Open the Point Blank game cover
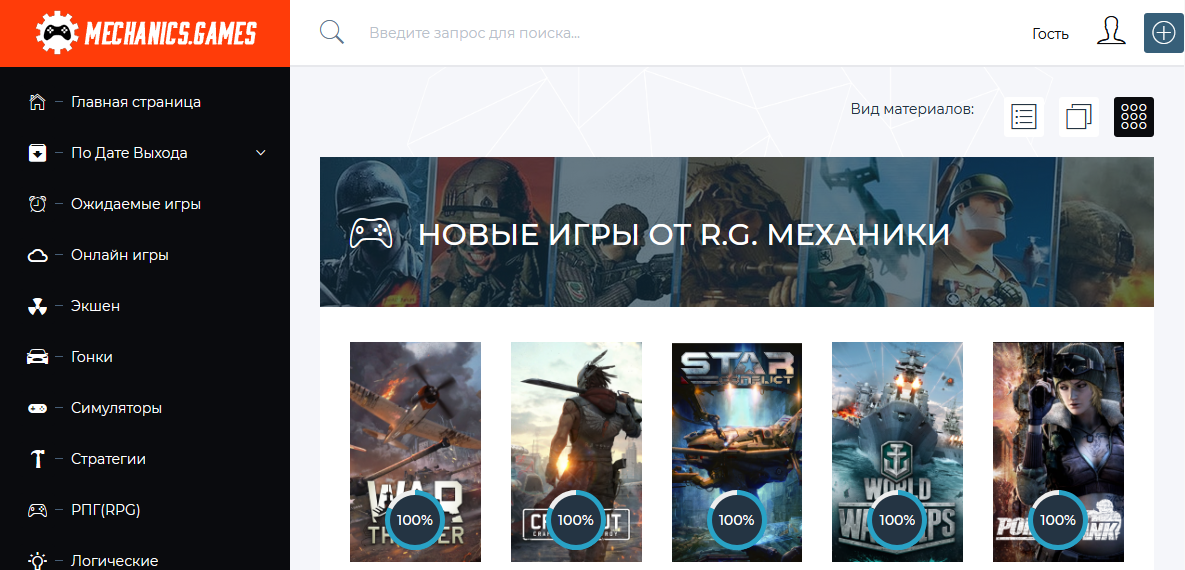1185x570 pixels. [1058, 452]
